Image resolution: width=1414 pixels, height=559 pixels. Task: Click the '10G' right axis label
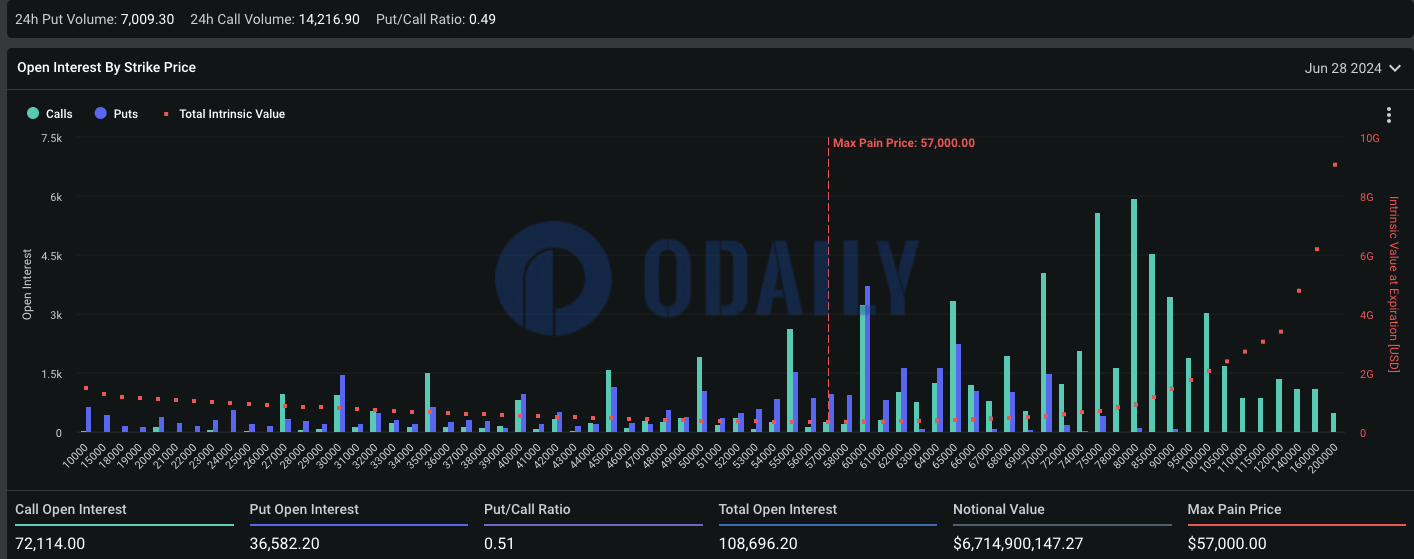pyautogui.click(x=1370, y=139)
